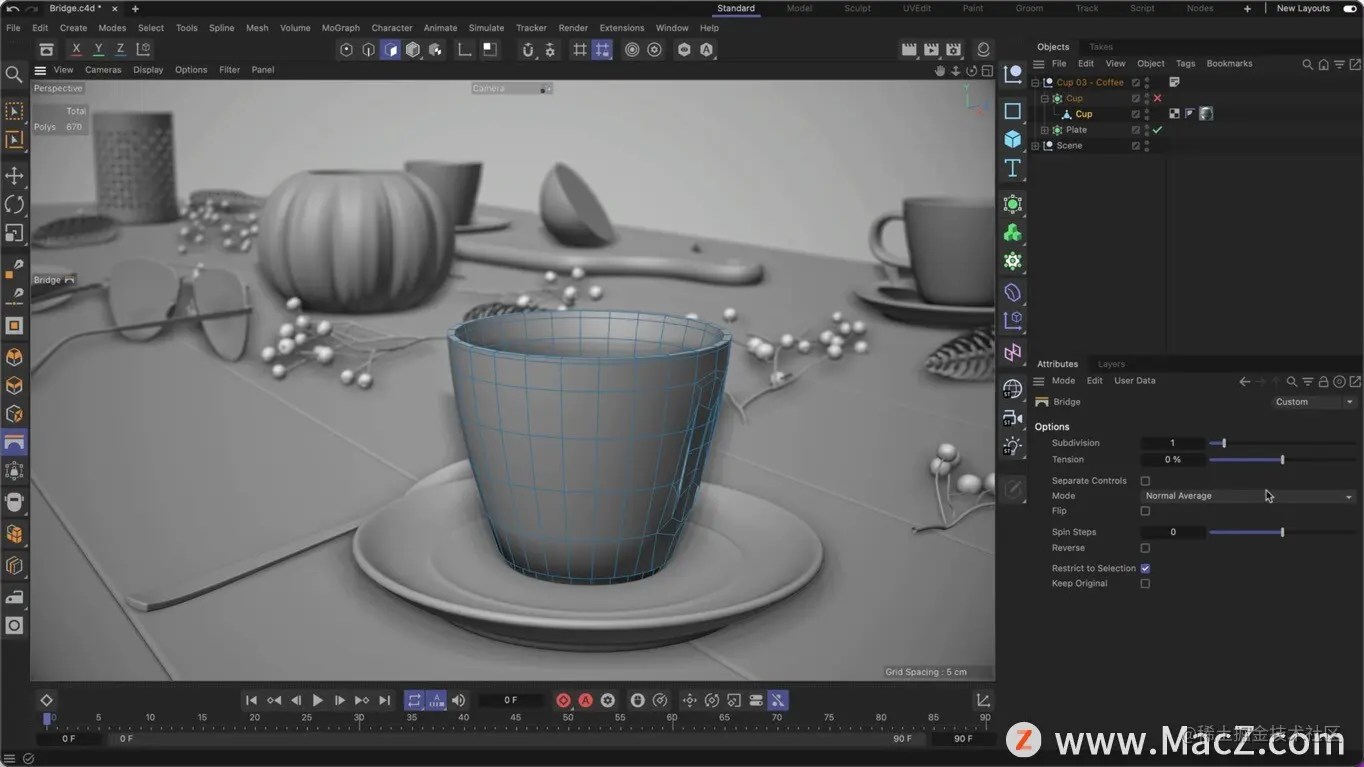
Task: Open the Normal Average mode dropdown
Action: click(1248, 496)
